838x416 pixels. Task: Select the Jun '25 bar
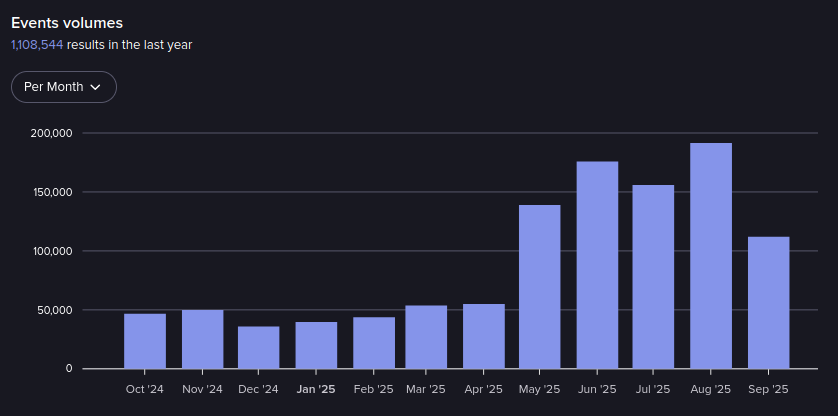[x=597, y=265]
